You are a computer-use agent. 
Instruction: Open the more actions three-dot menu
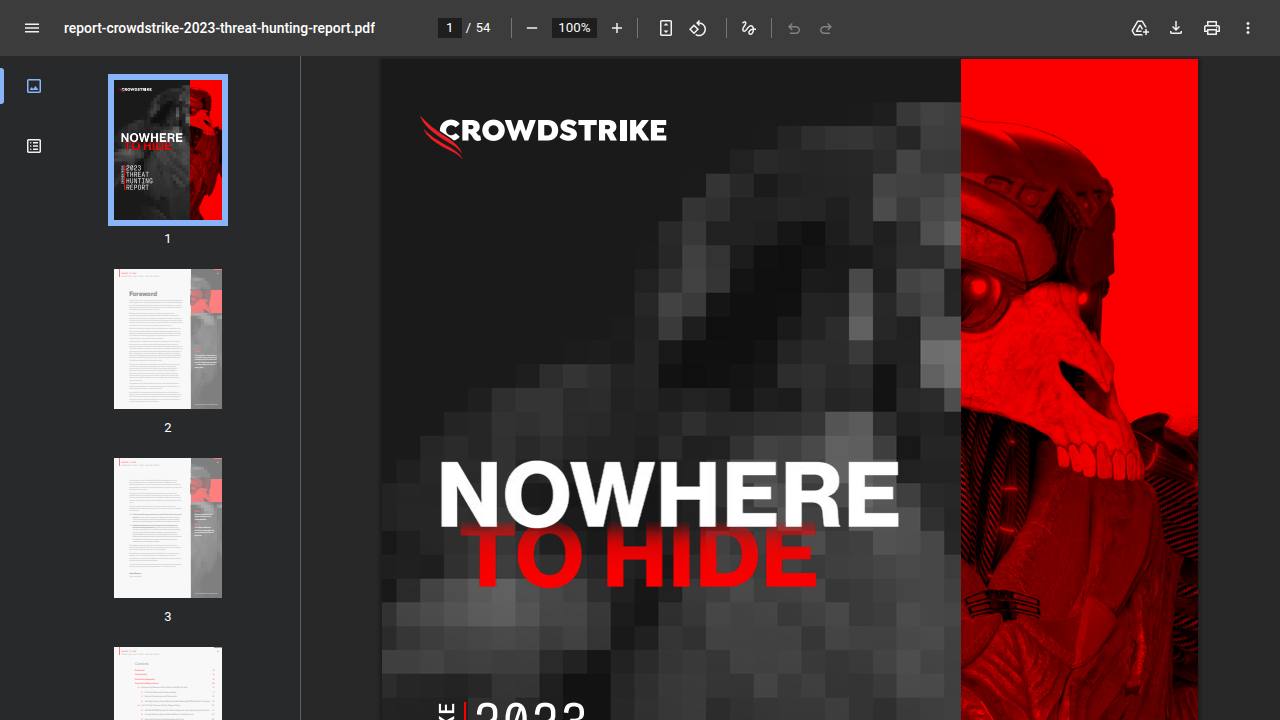pyautogui.click(x=1248, y=28)
